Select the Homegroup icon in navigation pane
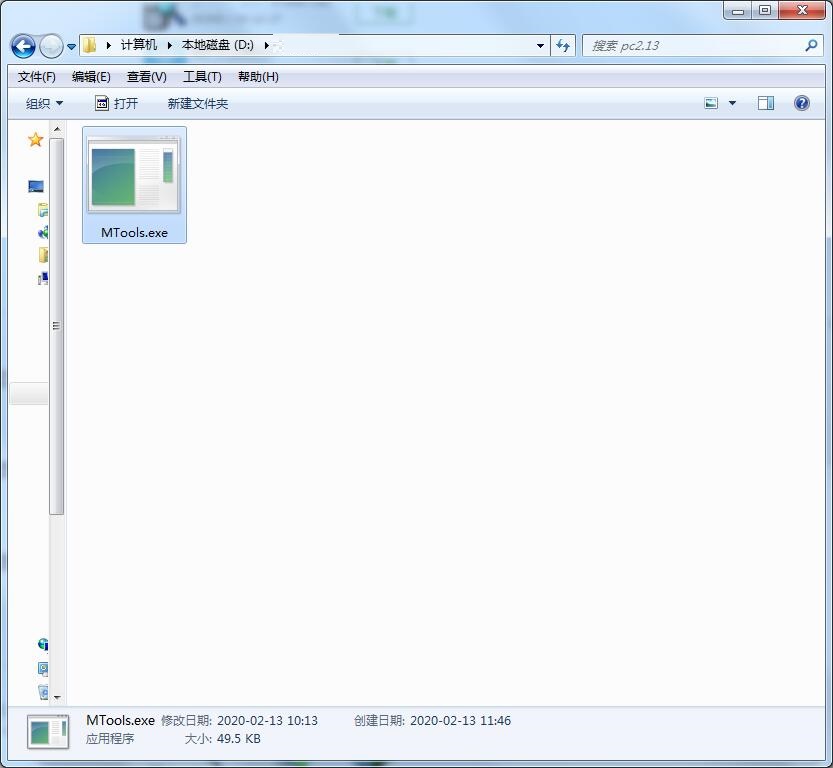 (x=43, y=232)
